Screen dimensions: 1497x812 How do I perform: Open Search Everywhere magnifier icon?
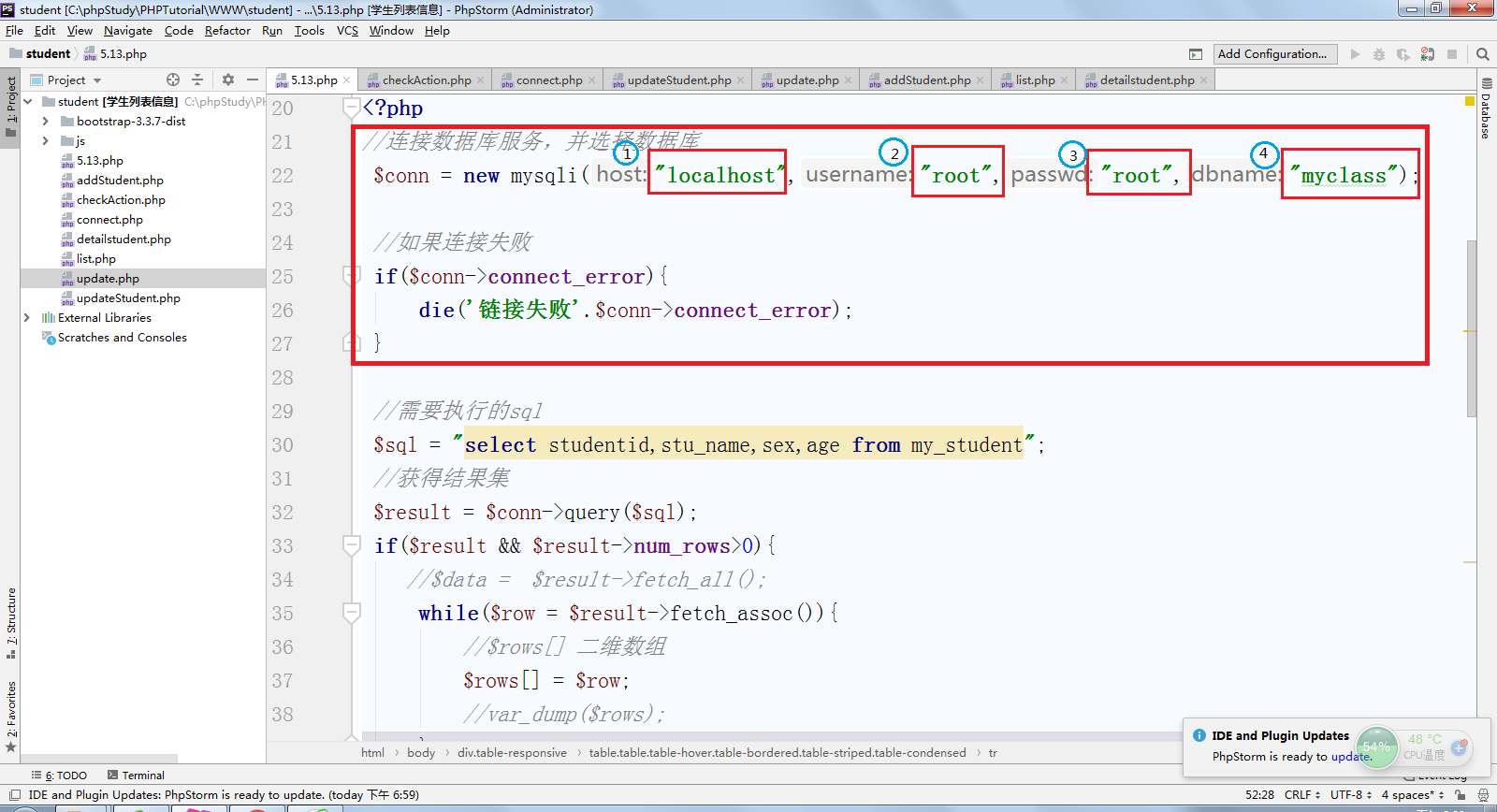coord(1483,54)
